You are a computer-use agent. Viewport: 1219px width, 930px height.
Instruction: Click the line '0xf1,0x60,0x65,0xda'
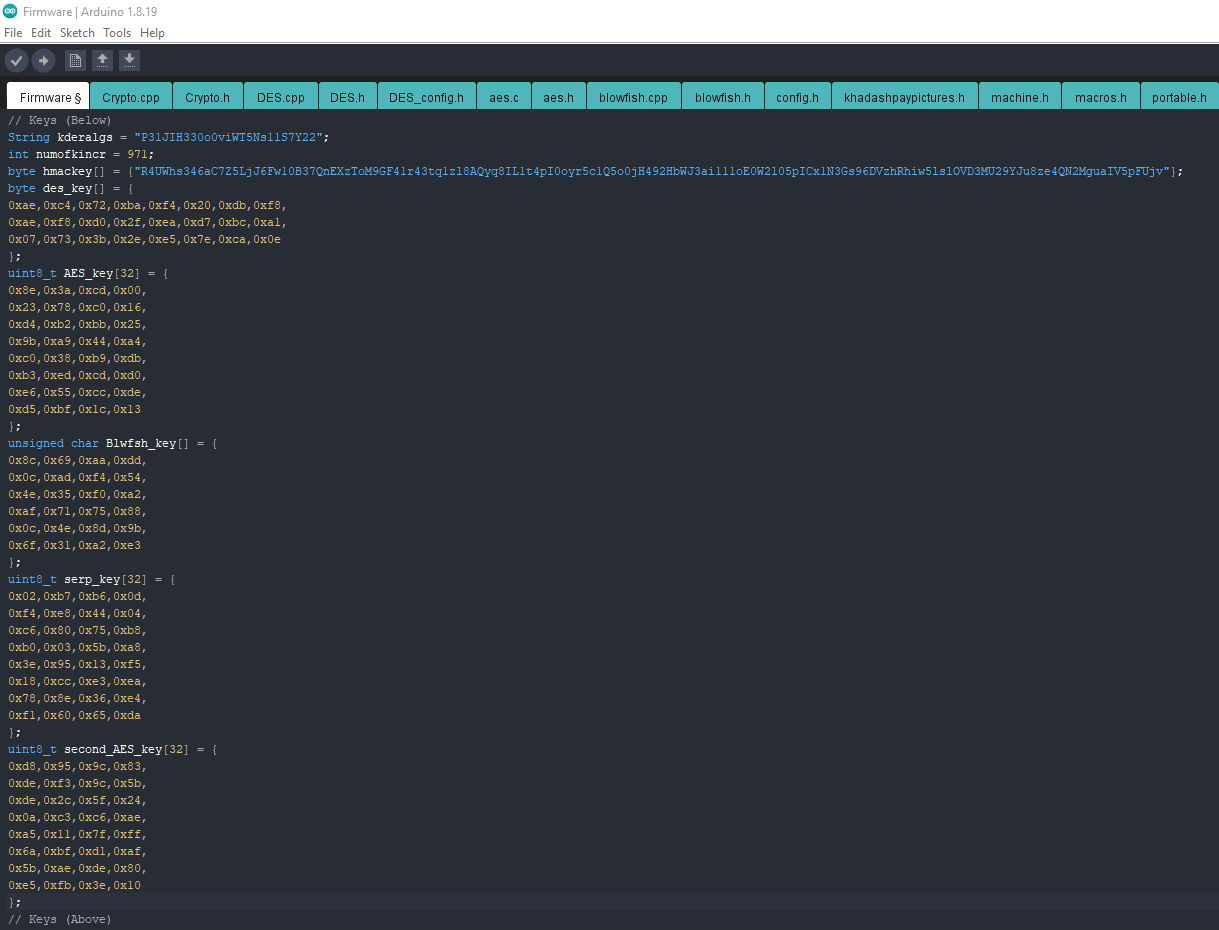click(75, 715)
